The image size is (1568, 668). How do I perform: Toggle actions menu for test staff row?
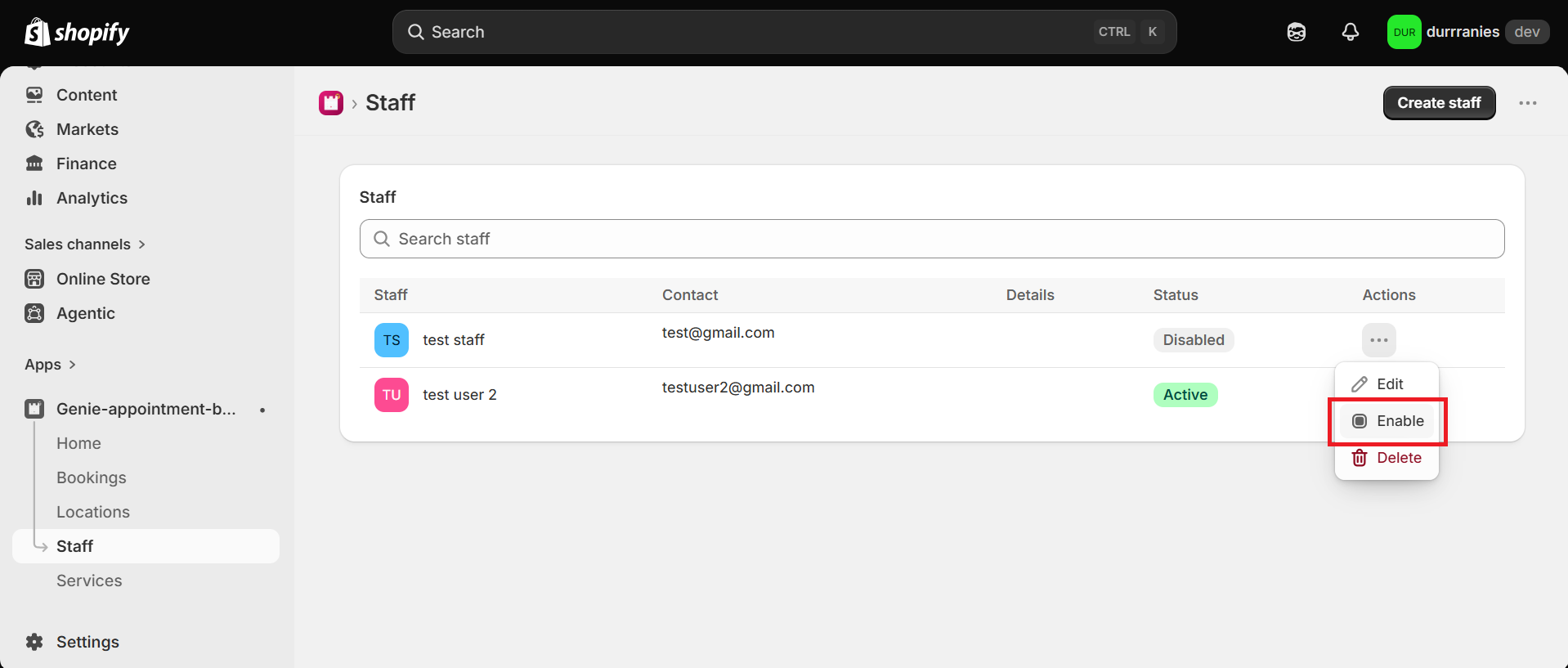(x=1379, y=340)
